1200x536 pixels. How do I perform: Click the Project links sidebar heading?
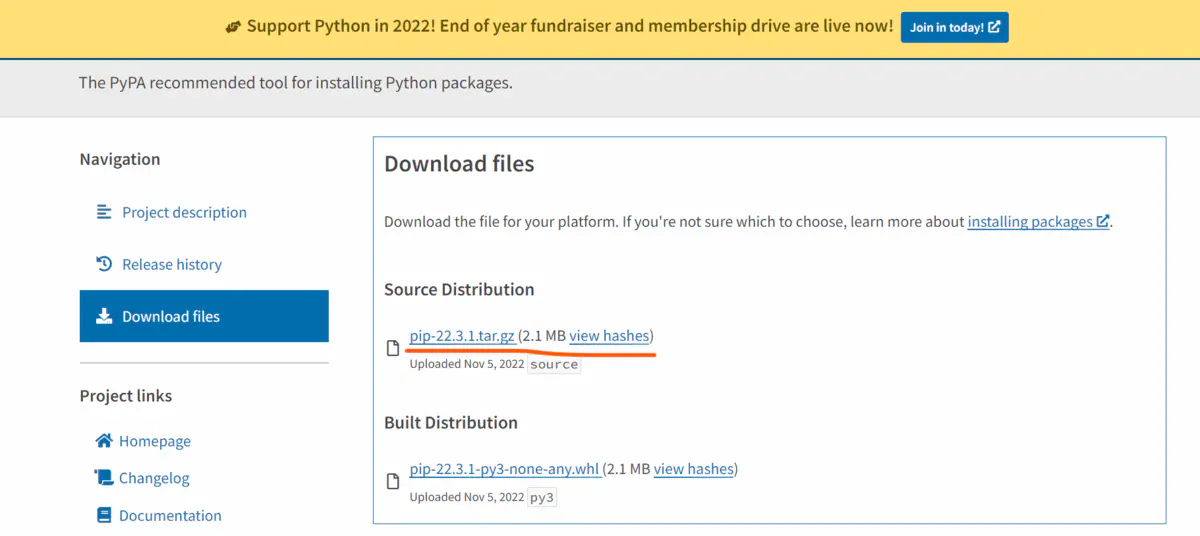pos(126,396)
